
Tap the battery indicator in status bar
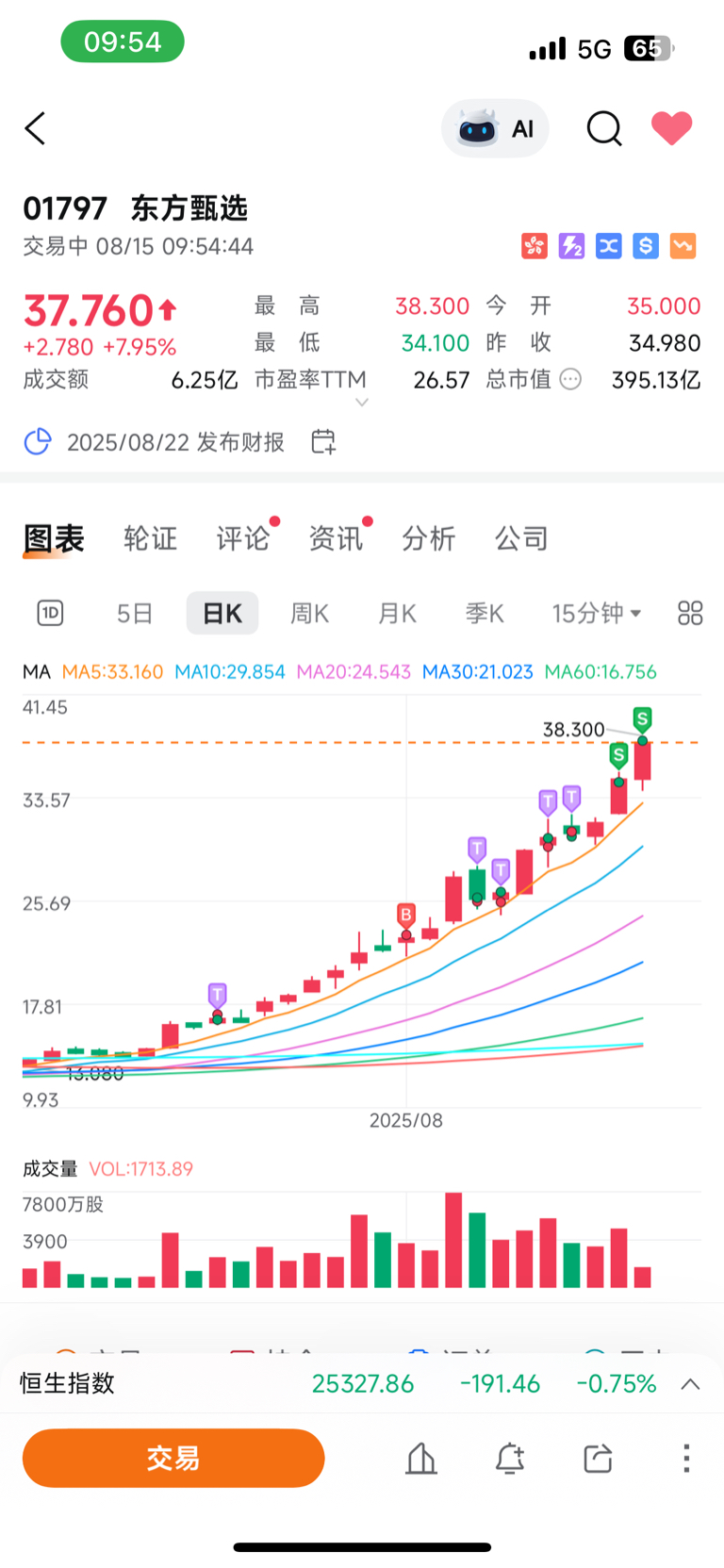coord(649,49)
